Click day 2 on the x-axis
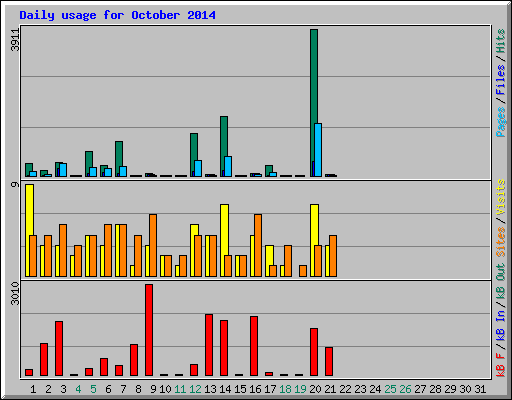Image resolution: width=512 pixels, height=400 pixels. coord(48,389)
